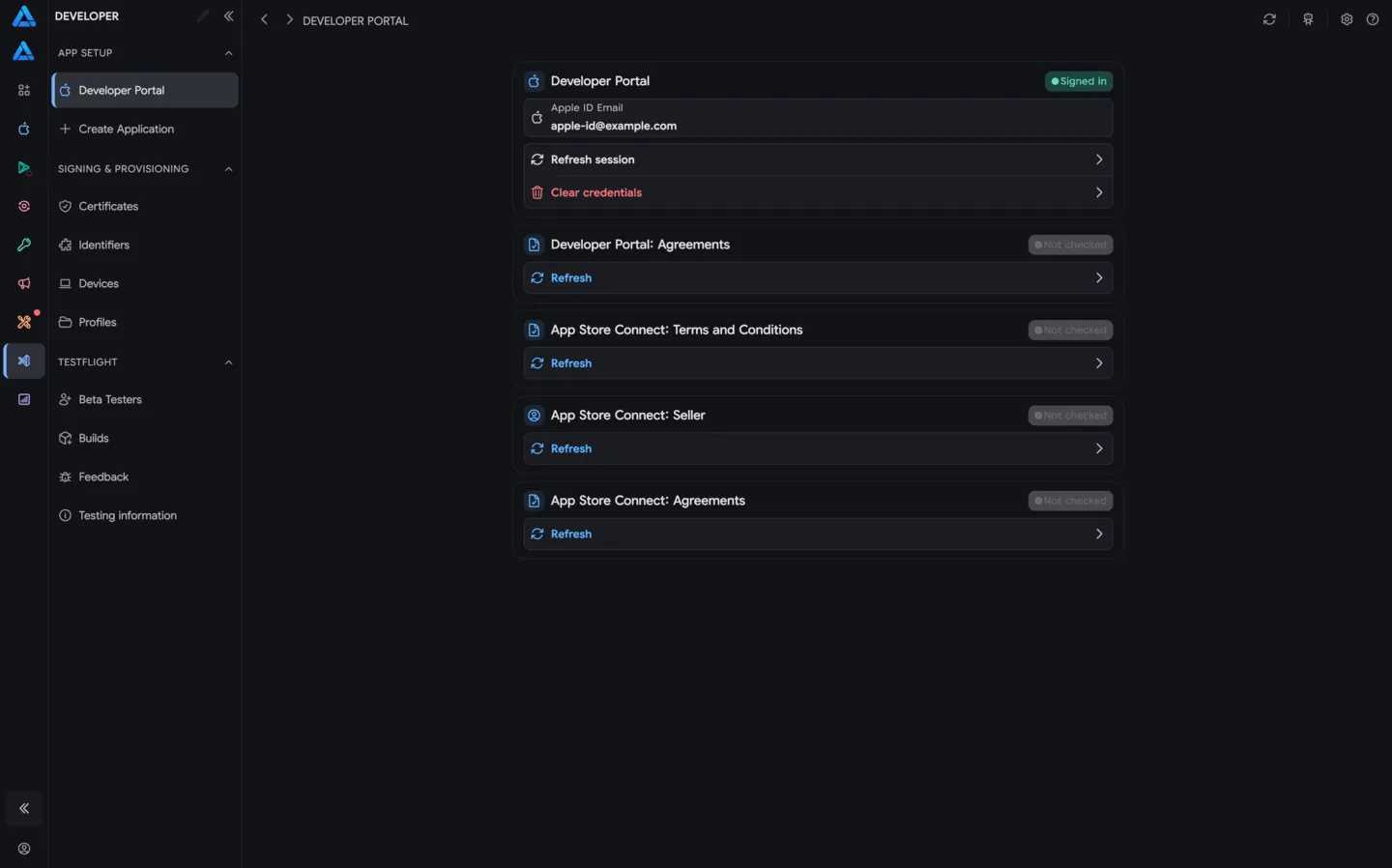Refresh App Store Connect: Seller
1392x868 pixels.
point(818,448)
